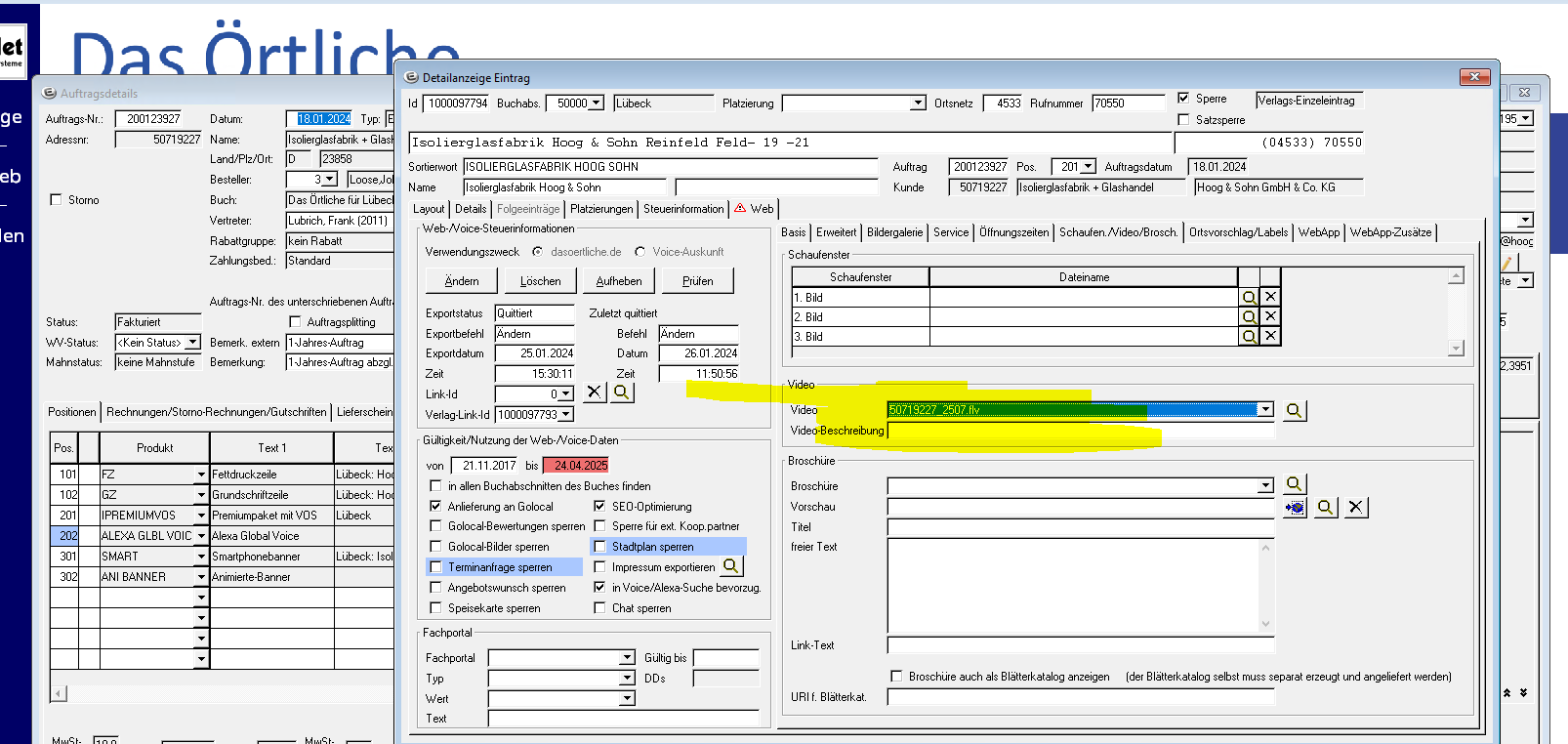Uncheck the Sperre checkbox

click(x=1183, y=99)
